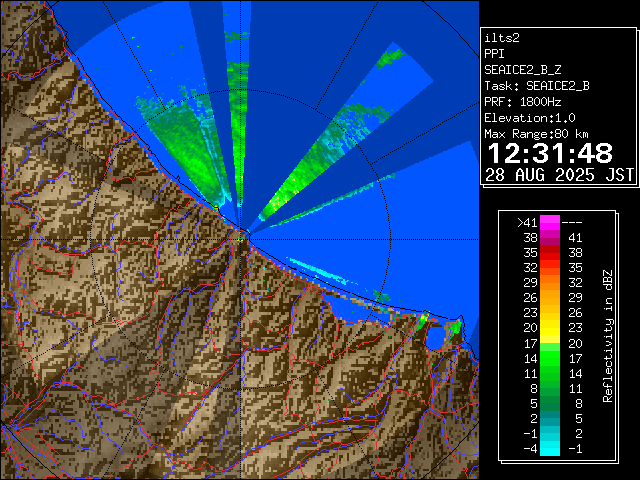Select the Task: SEAICE2_B line

(536, 85)
